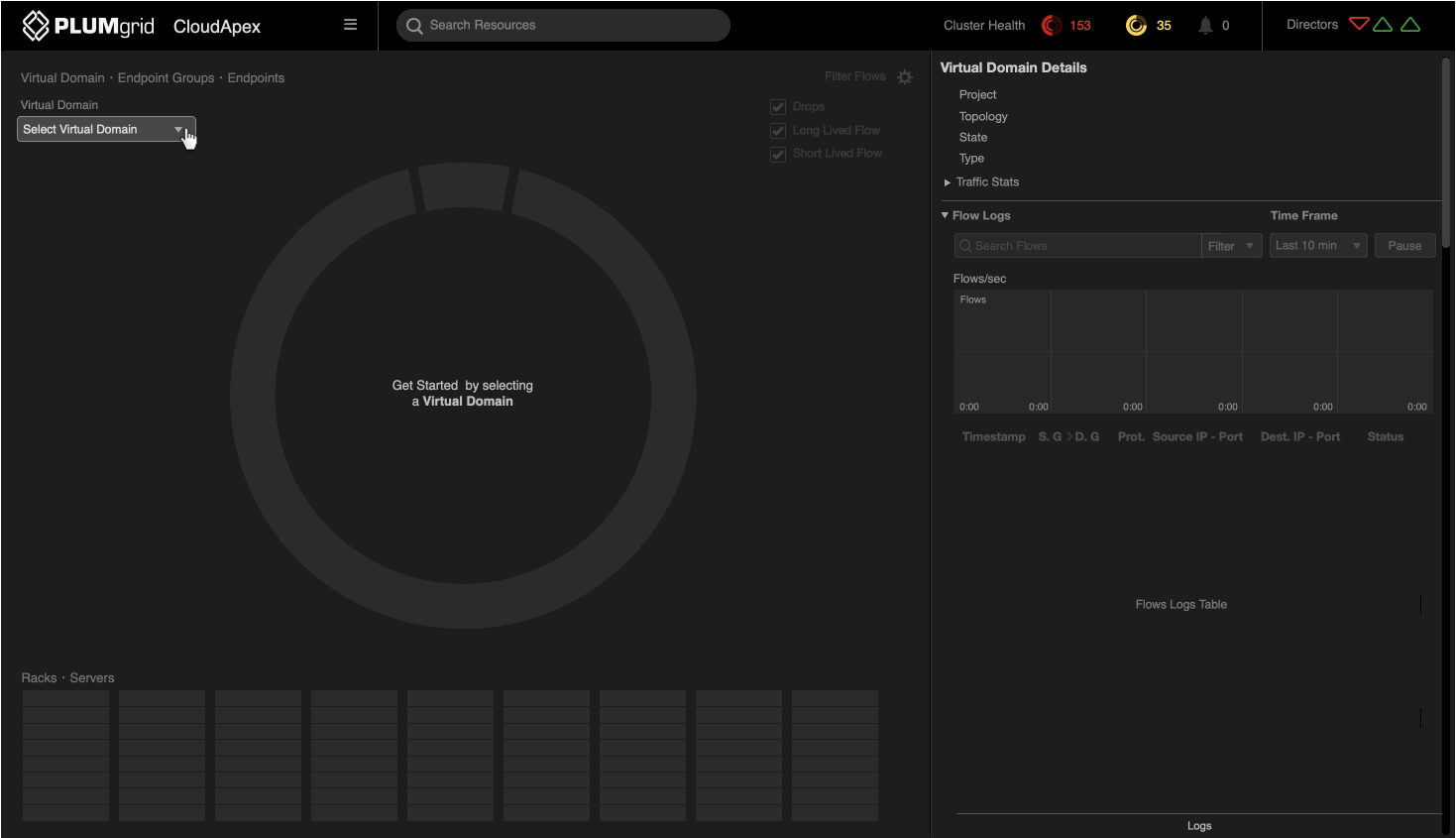This screenshot has width=1456, height=838.
Task: Uncheck the Short Lived Flow checkbox
Action: [x=778, y=154]
